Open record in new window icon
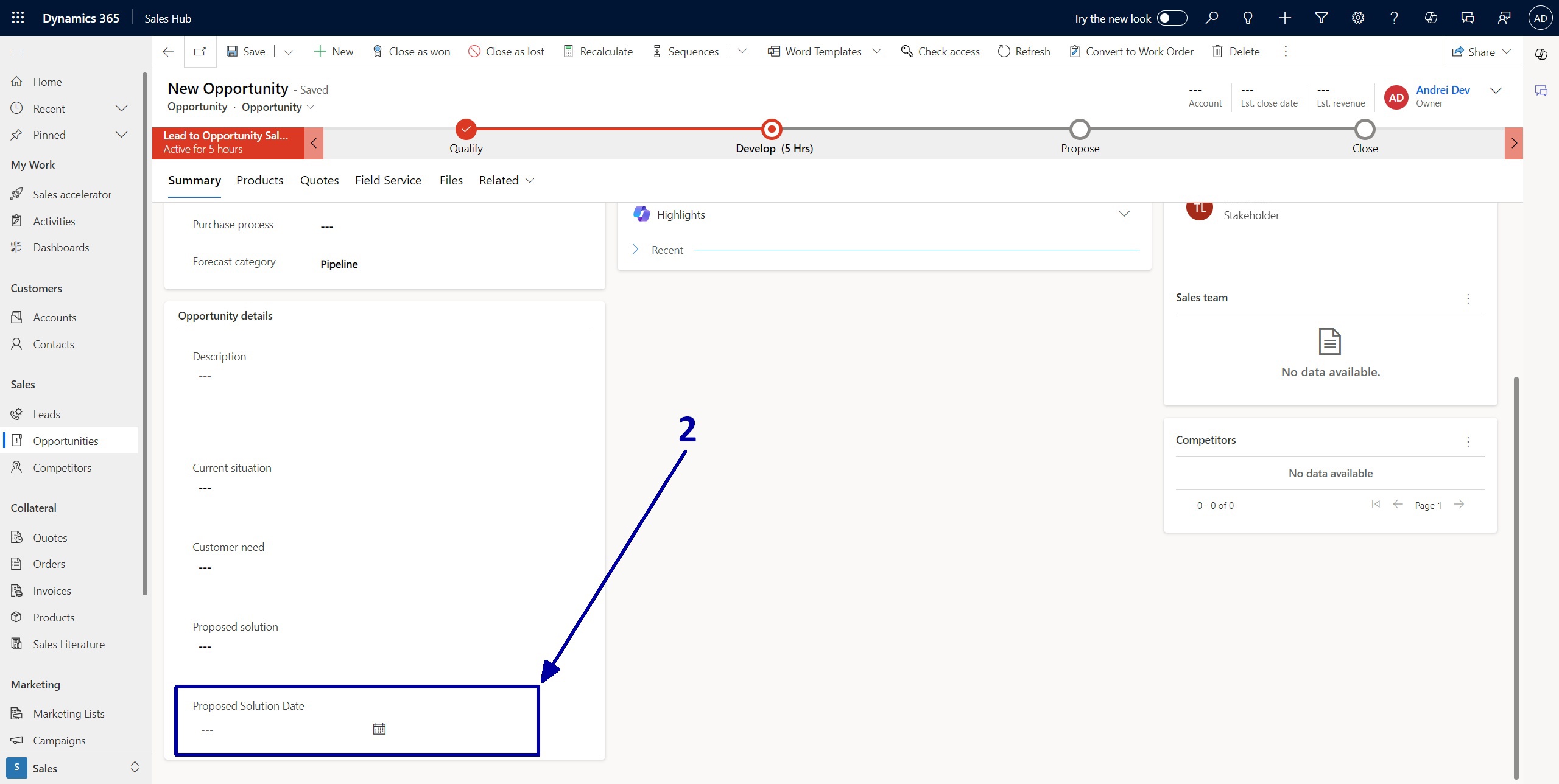The image size is (1559, 784). pos(200,52)
